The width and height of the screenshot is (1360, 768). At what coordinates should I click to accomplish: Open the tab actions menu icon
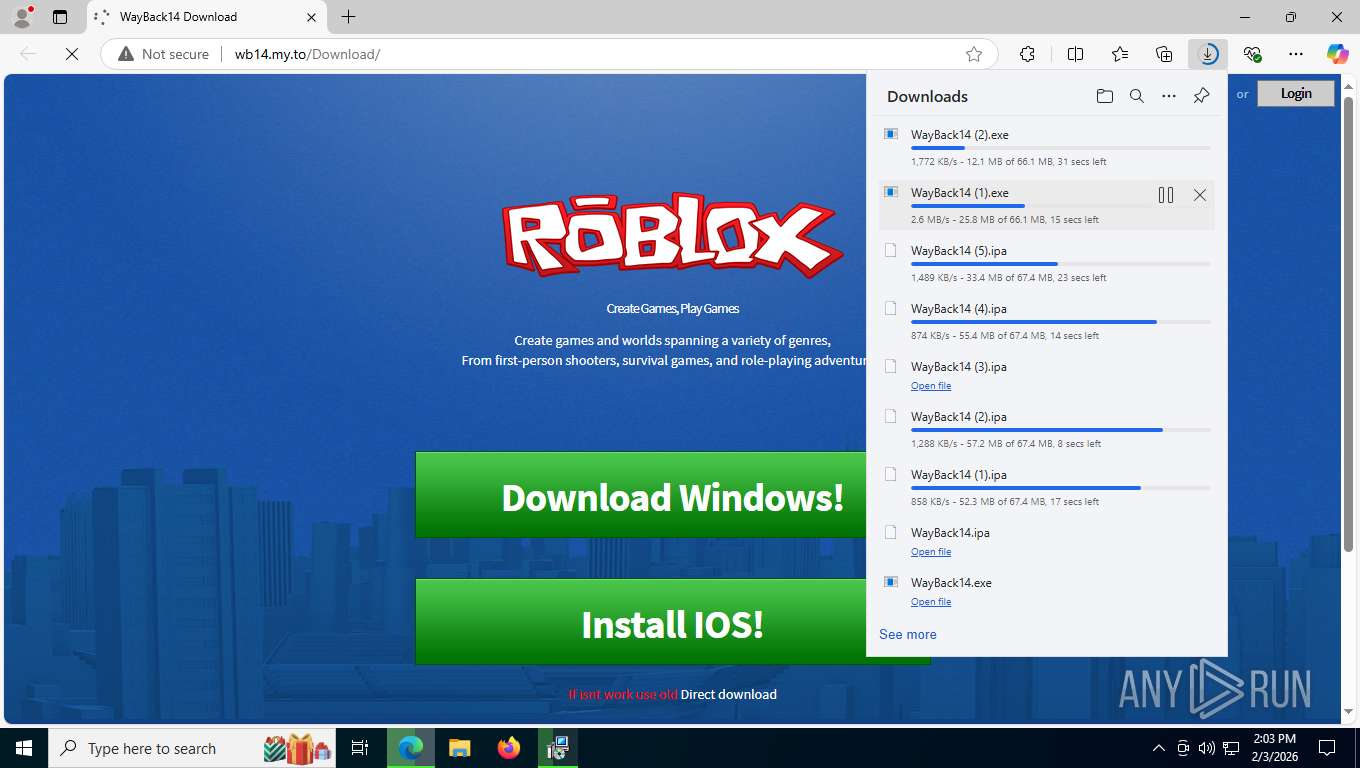tap(60, 17)
